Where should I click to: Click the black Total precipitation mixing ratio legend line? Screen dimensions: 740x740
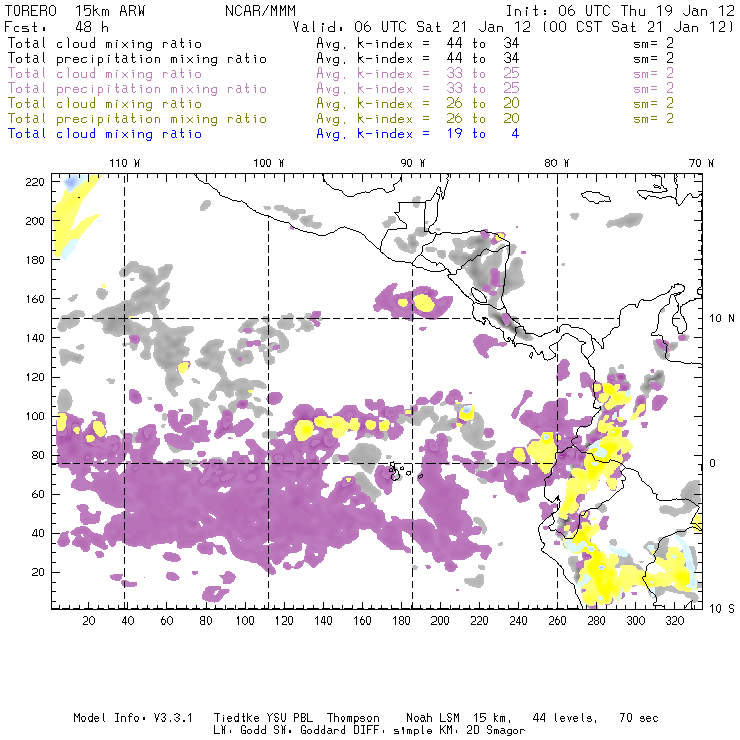pyautogui.click(x=136, y=59)
